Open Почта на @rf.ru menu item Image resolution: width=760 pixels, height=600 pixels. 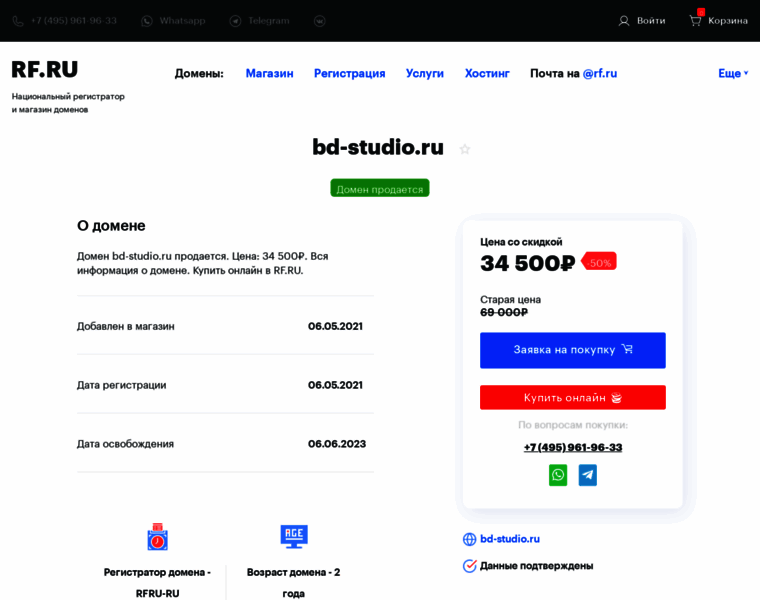(x=573, y=73)
